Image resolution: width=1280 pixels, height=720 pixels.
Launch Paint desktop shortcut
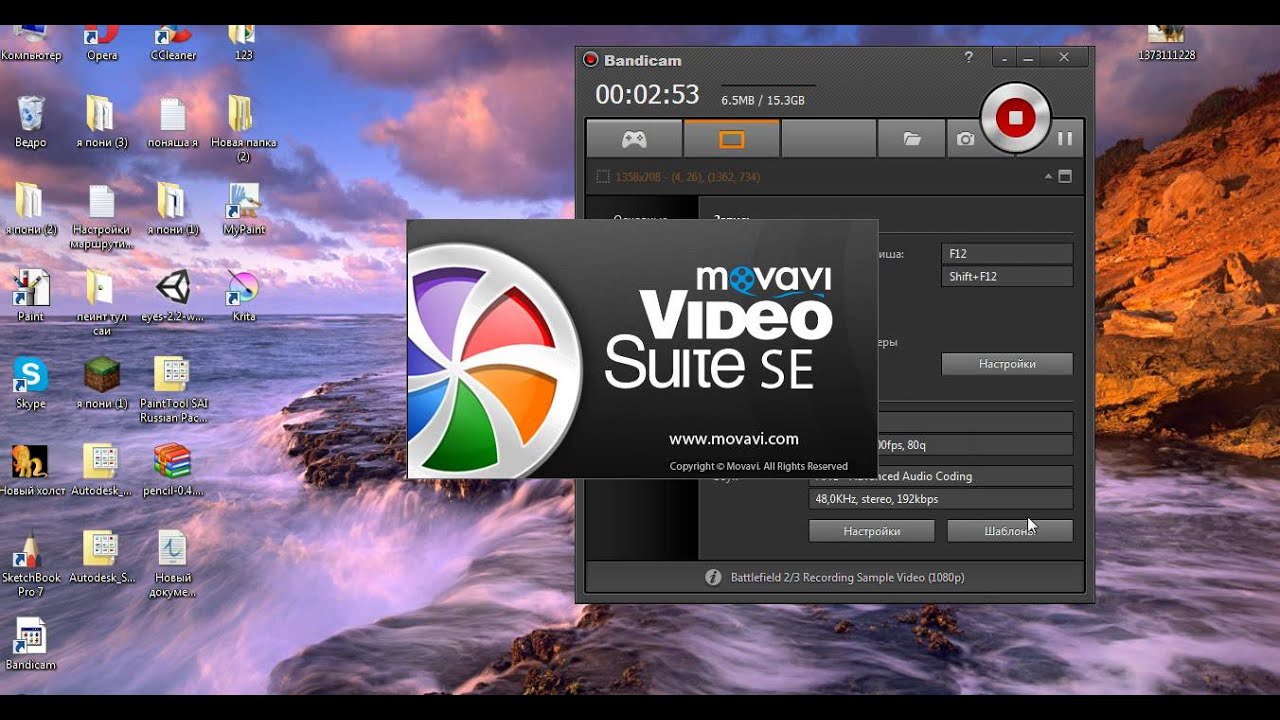click(x=31, y=295)
